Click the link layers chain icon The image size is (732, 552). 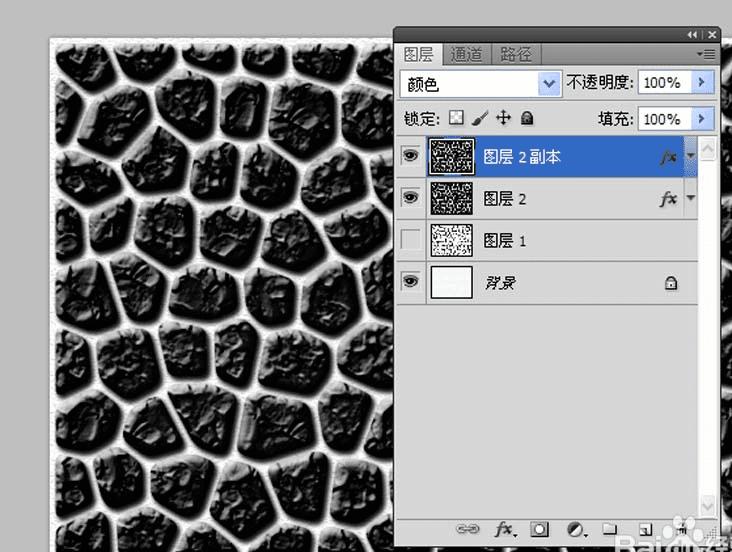(467, 529)
